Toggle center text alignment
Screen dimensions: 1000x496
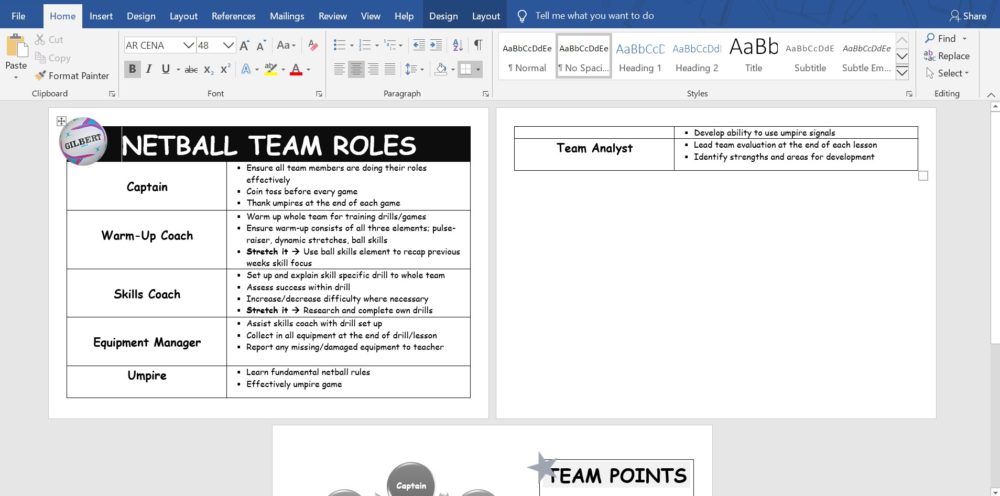click(357, 69)
